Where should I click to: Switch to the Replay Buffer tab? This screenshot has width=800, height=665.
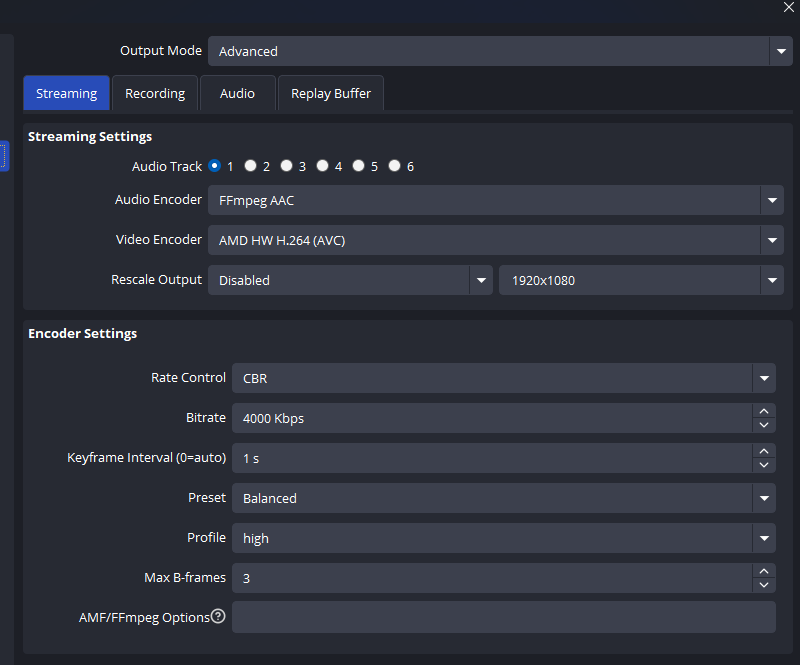[331, 93]
